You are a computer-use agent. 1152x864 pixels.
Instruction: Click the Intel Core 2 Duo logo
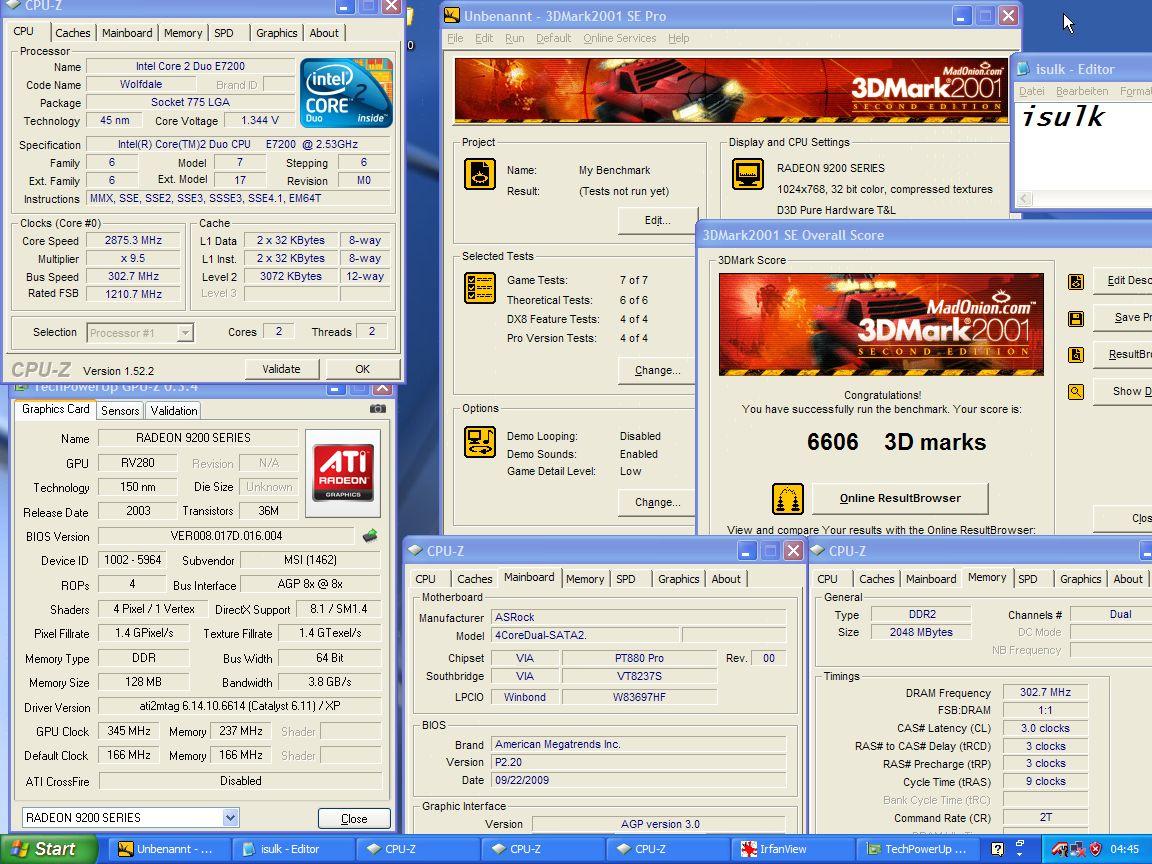click(x=346, y=93)
